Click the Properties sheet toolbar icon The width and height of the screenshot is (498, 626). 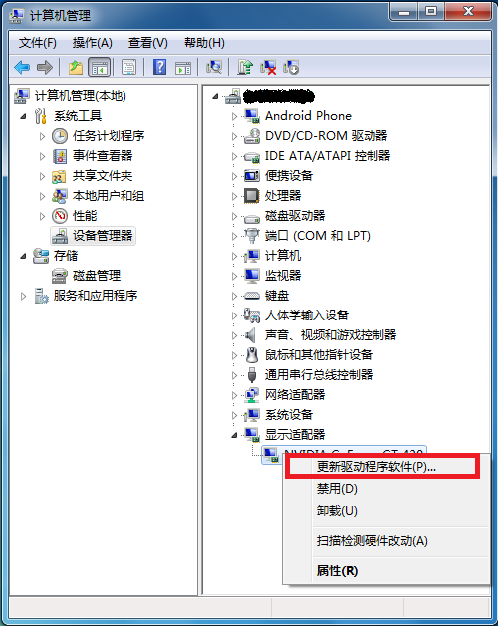[129, 67]
